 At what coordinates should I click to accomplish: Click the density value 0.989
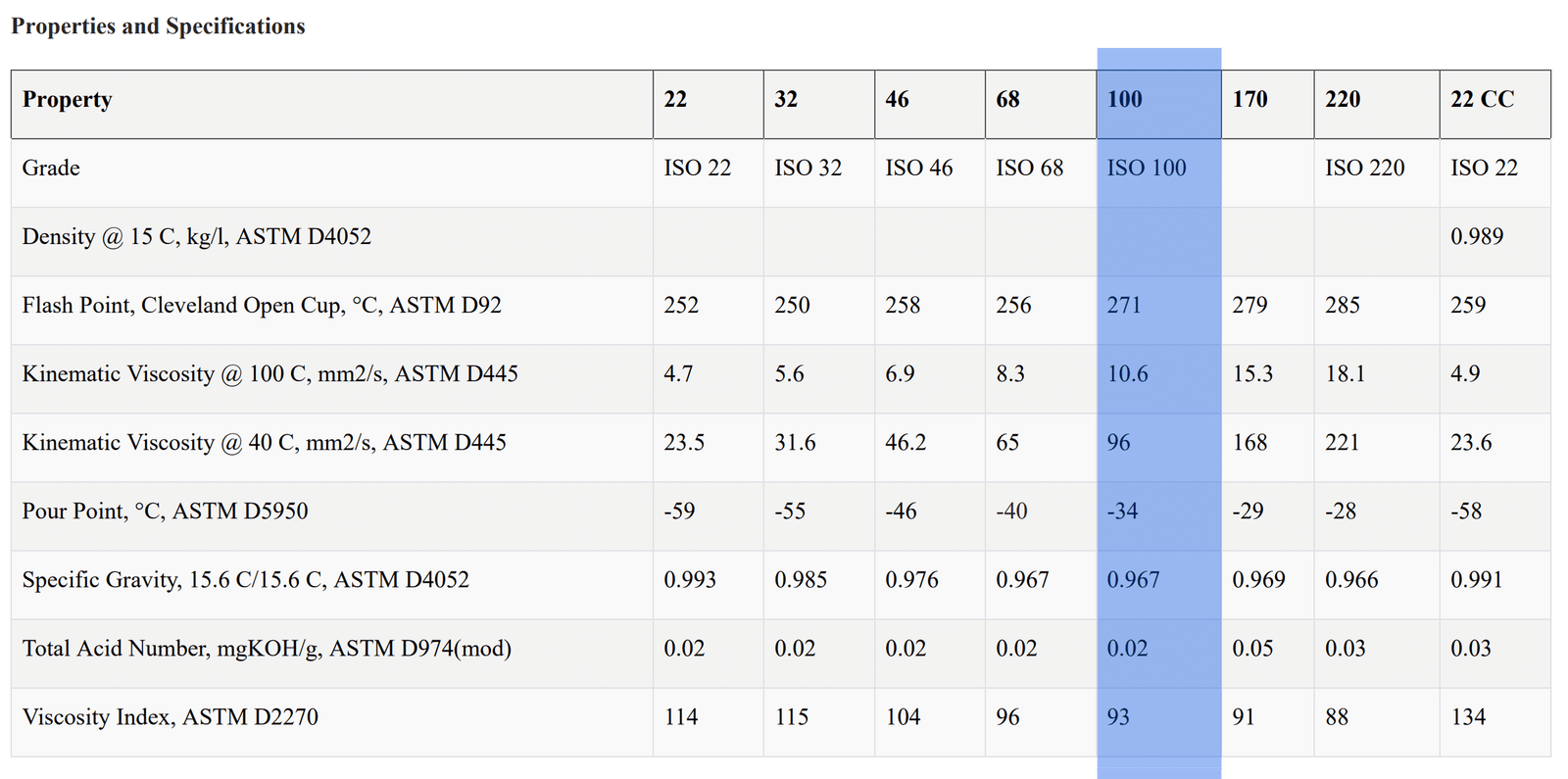tap(1476, 236)
